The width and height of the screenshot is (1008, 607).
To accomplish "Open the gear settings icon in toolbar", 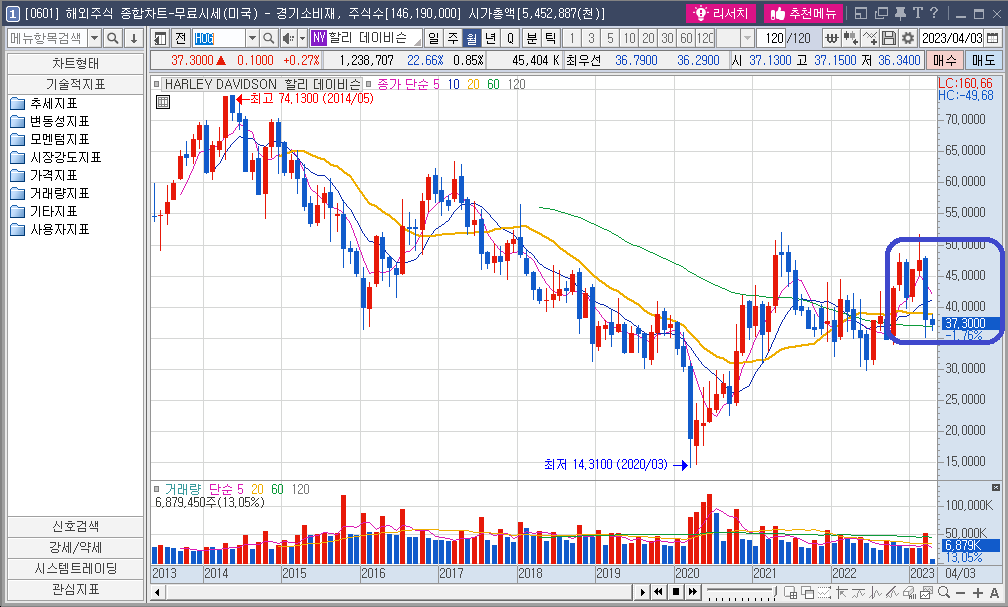I will tap(907, 39).
